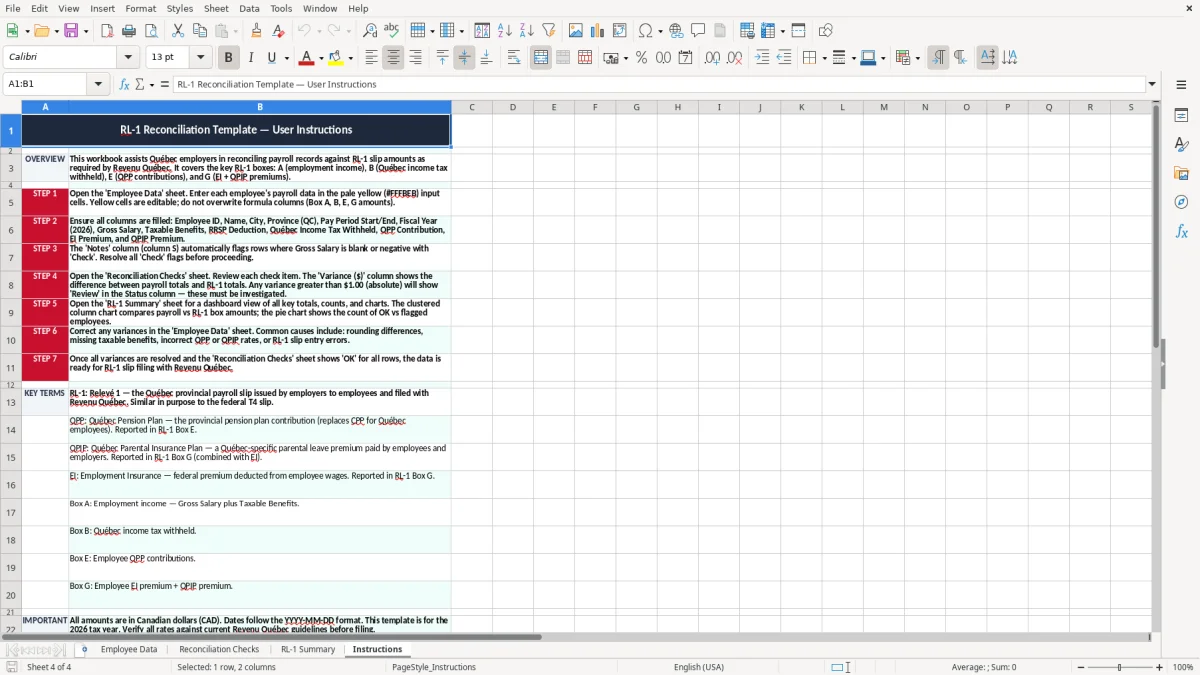The width and height of the screenshot is (1200, 675).
Task: Sort Descending using toolbar icon
Action: pyautogui.click(x=526, y=31)
